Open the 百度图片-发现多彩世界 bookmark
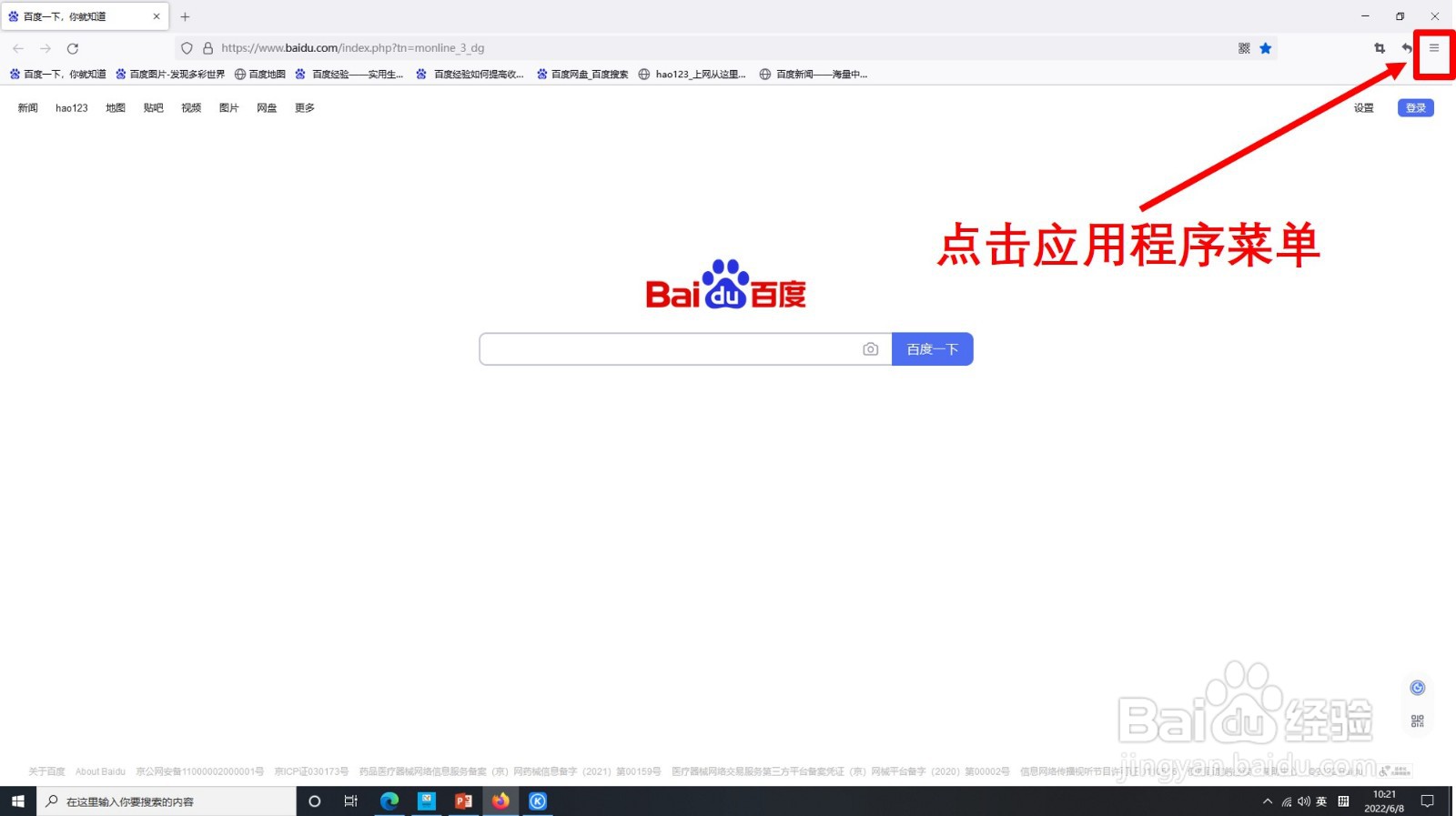 point(170,74)
